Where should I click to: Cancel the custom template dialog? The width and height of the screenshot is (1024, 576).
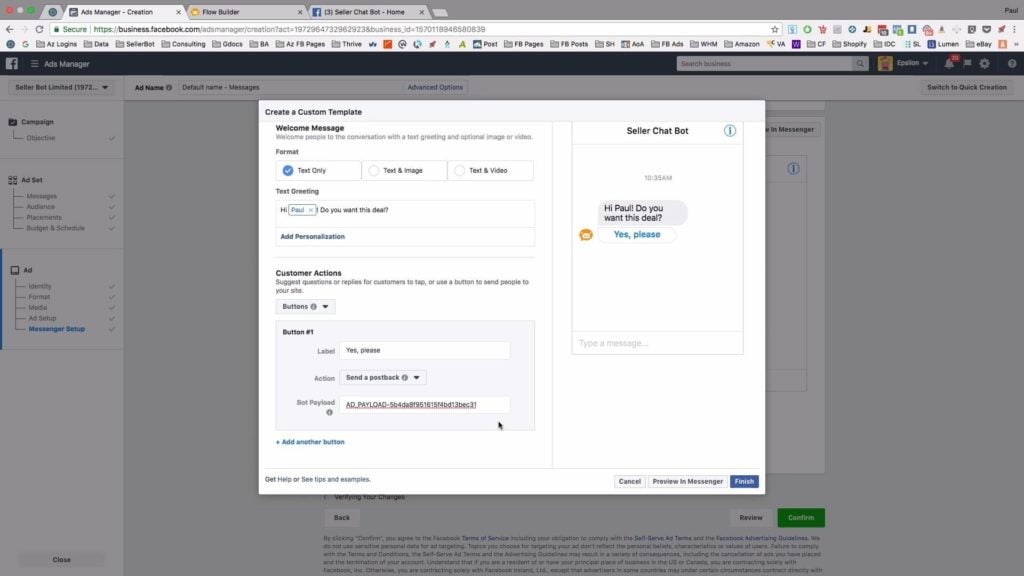click(630, 481)
